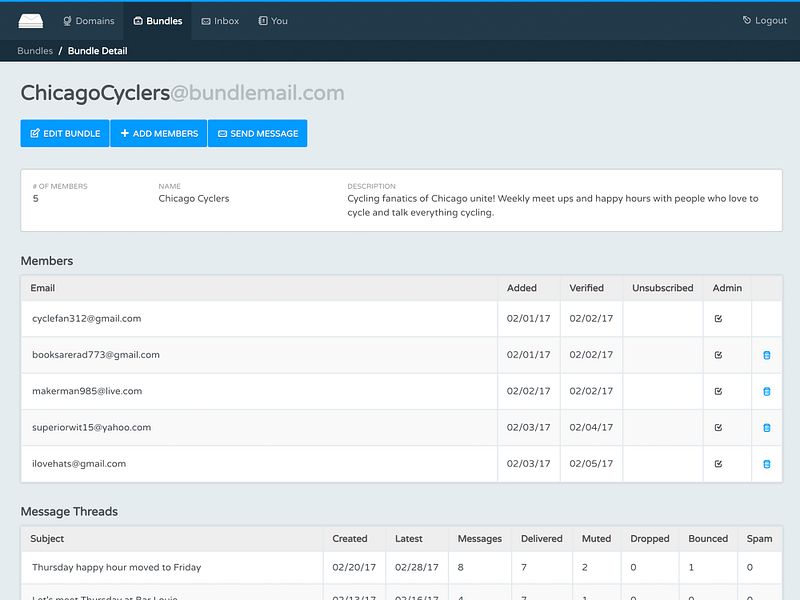Open the Domains tab
This screenshot has width=800, height=600.
pyautogui.click(x=88, y=21)
